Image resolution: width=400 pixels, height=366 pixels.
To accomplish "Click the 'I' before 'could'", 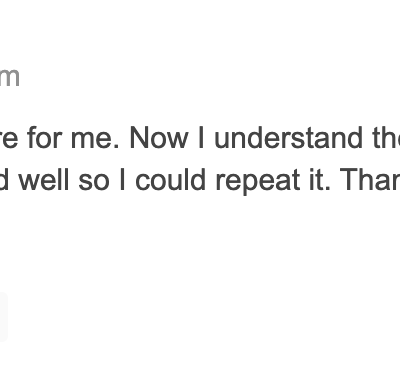I will pos(122,180).
